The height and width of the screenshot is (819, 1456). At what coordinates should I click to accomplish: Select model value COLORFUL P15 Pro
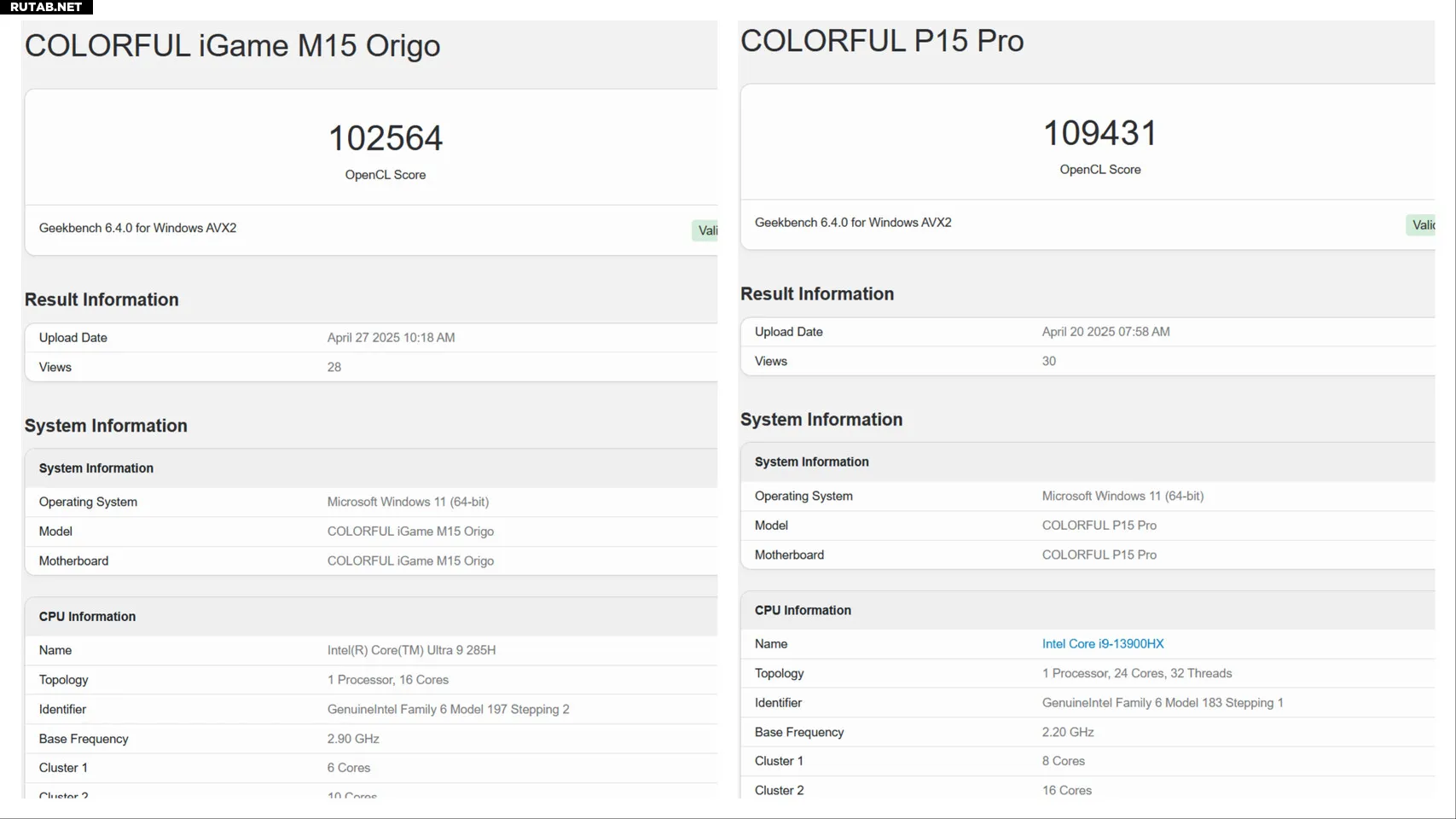(x=1099, y=526)
